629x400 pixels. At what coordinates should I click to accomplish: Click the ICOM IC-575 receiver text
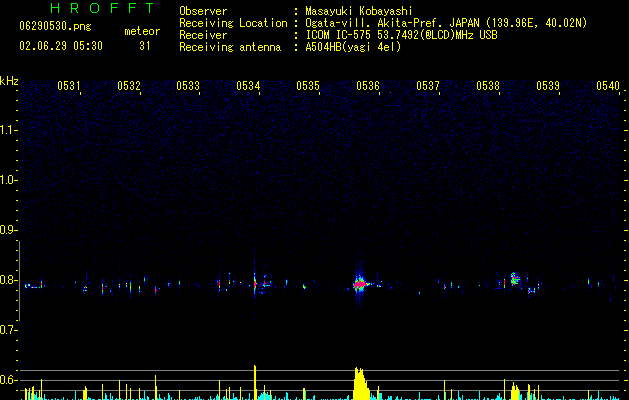pos(401,35)
